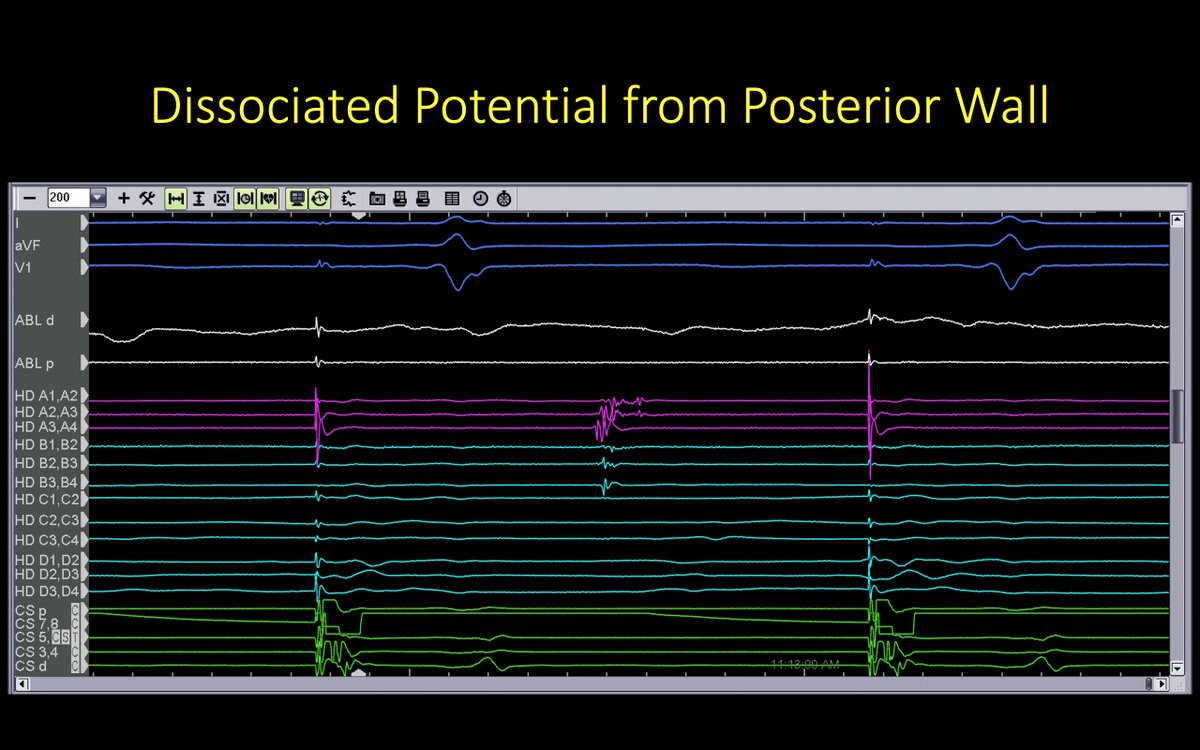The image size is (1200, 750).
Task: Click the minus button to decrease sweep speed
Action: [30, 198]
